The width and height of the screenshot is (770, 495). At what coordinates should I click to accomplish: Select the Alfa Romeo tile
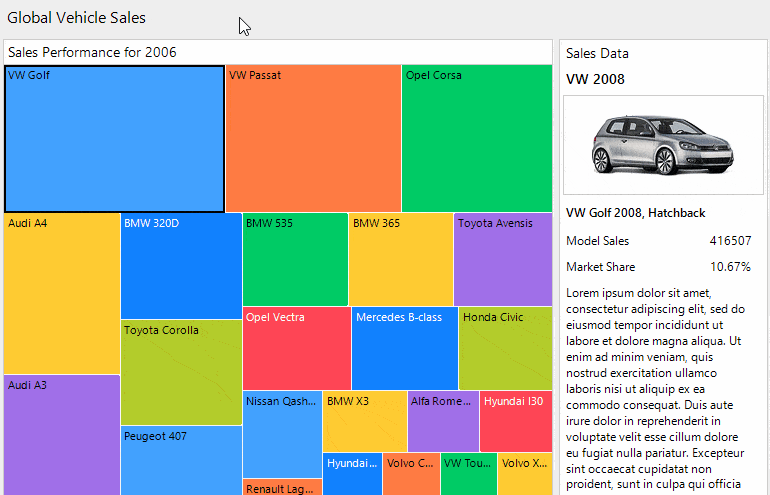pyautogui.click(x=443, y=421)
